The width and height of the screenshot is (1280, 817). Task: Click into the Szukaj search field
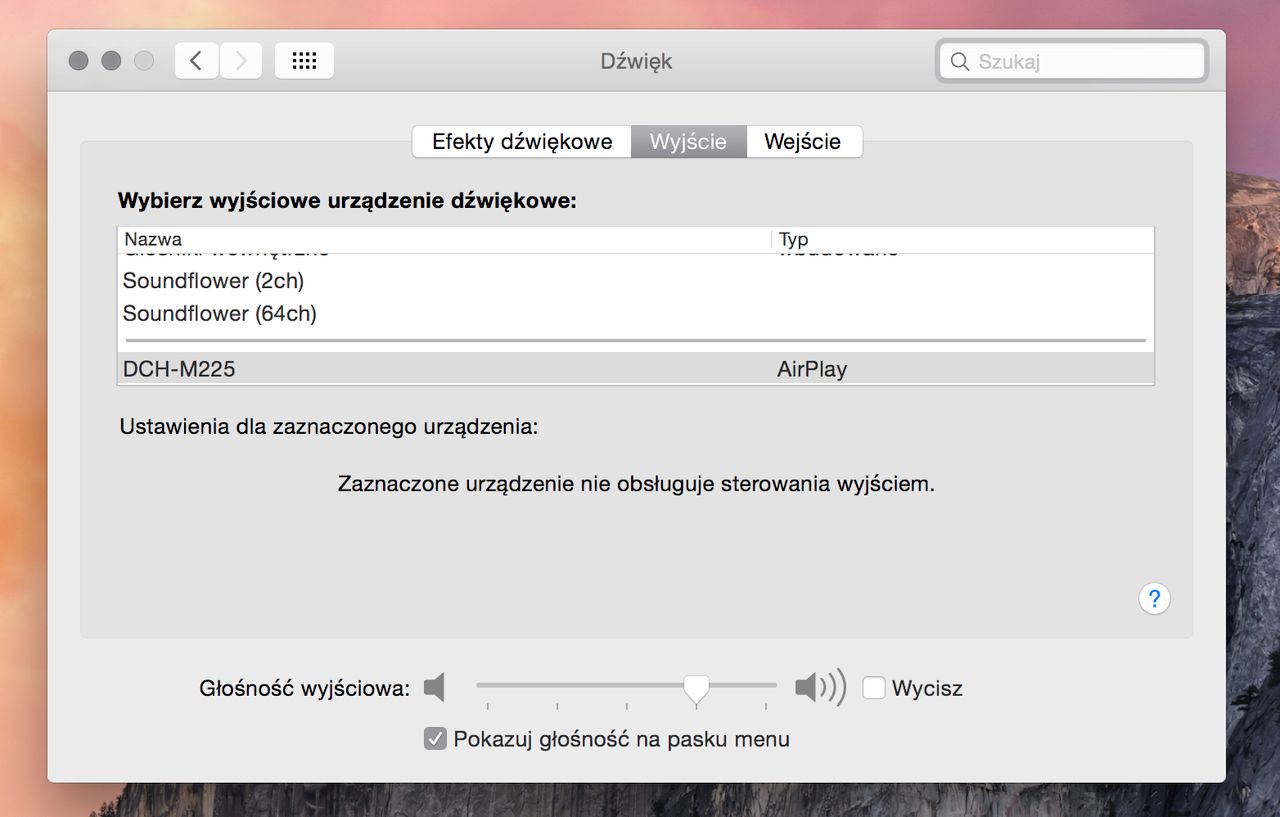pyautogui.click(x=1073, y=62)
